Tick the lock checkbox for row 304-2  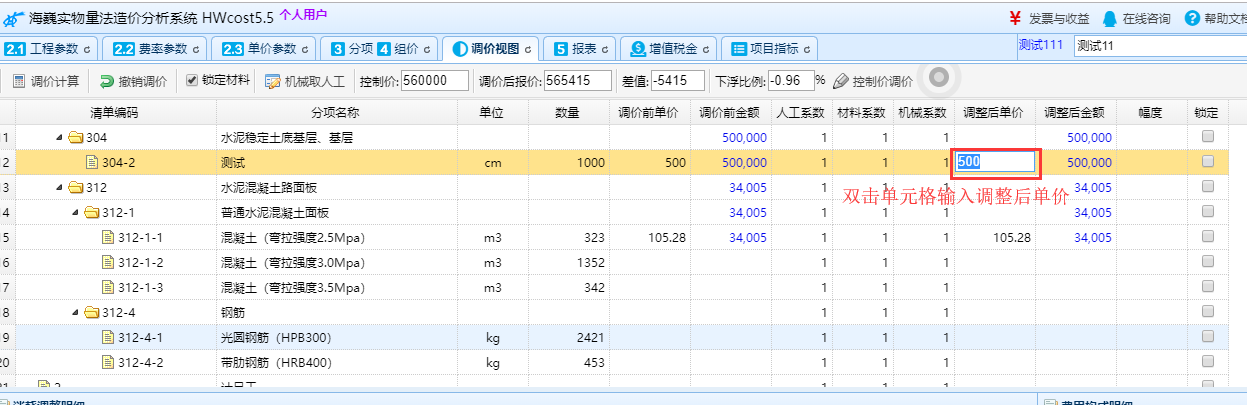(1208, 161)
